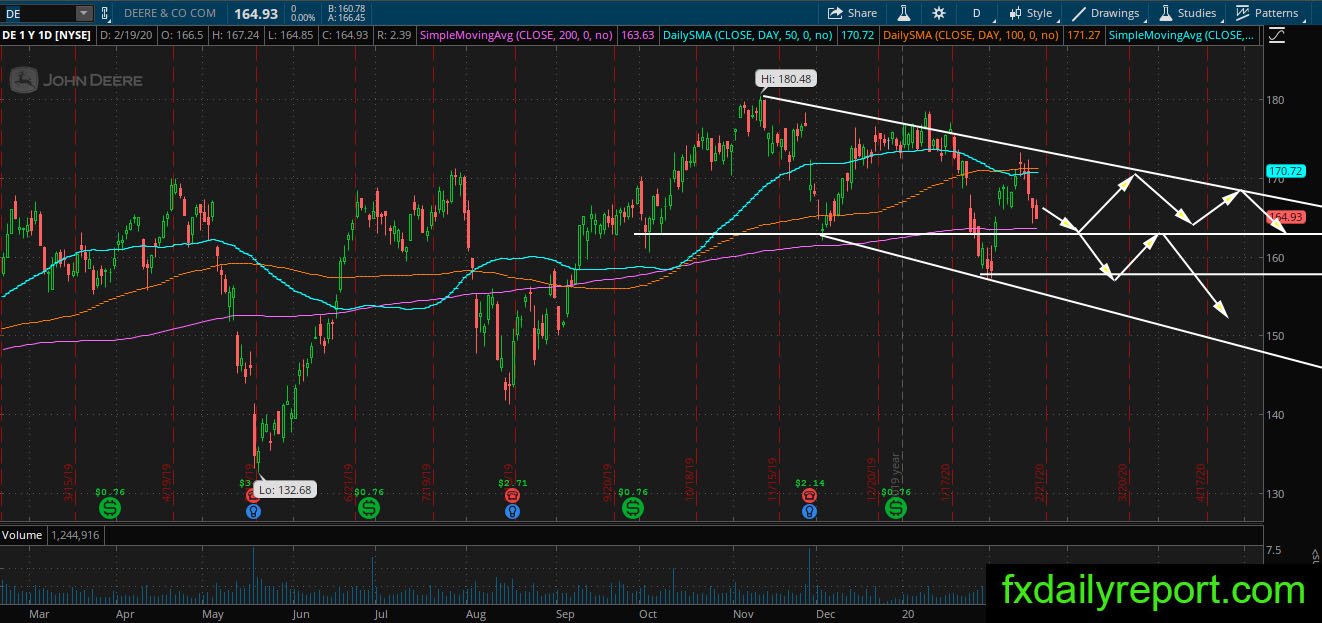Viewport: 1322px width, 623px height.
Task: Click the lightbulb icon below $2.71 earnings
Action: 513,511
